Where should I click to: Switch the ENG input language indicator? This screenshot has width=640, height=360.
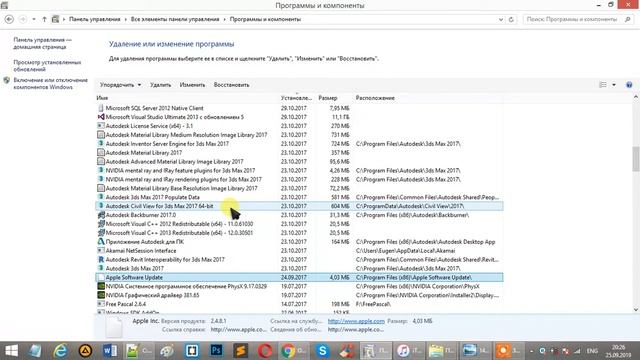[592, 351]
